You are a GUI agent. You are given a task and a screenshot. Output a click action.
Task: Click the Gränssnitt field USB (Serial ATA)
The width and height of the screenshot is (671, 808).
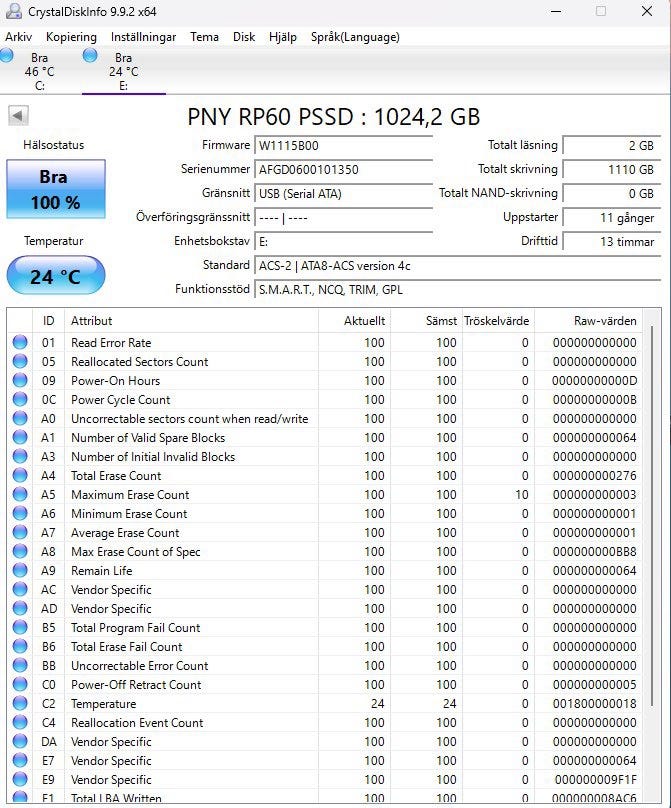click(x=343, y=194)
